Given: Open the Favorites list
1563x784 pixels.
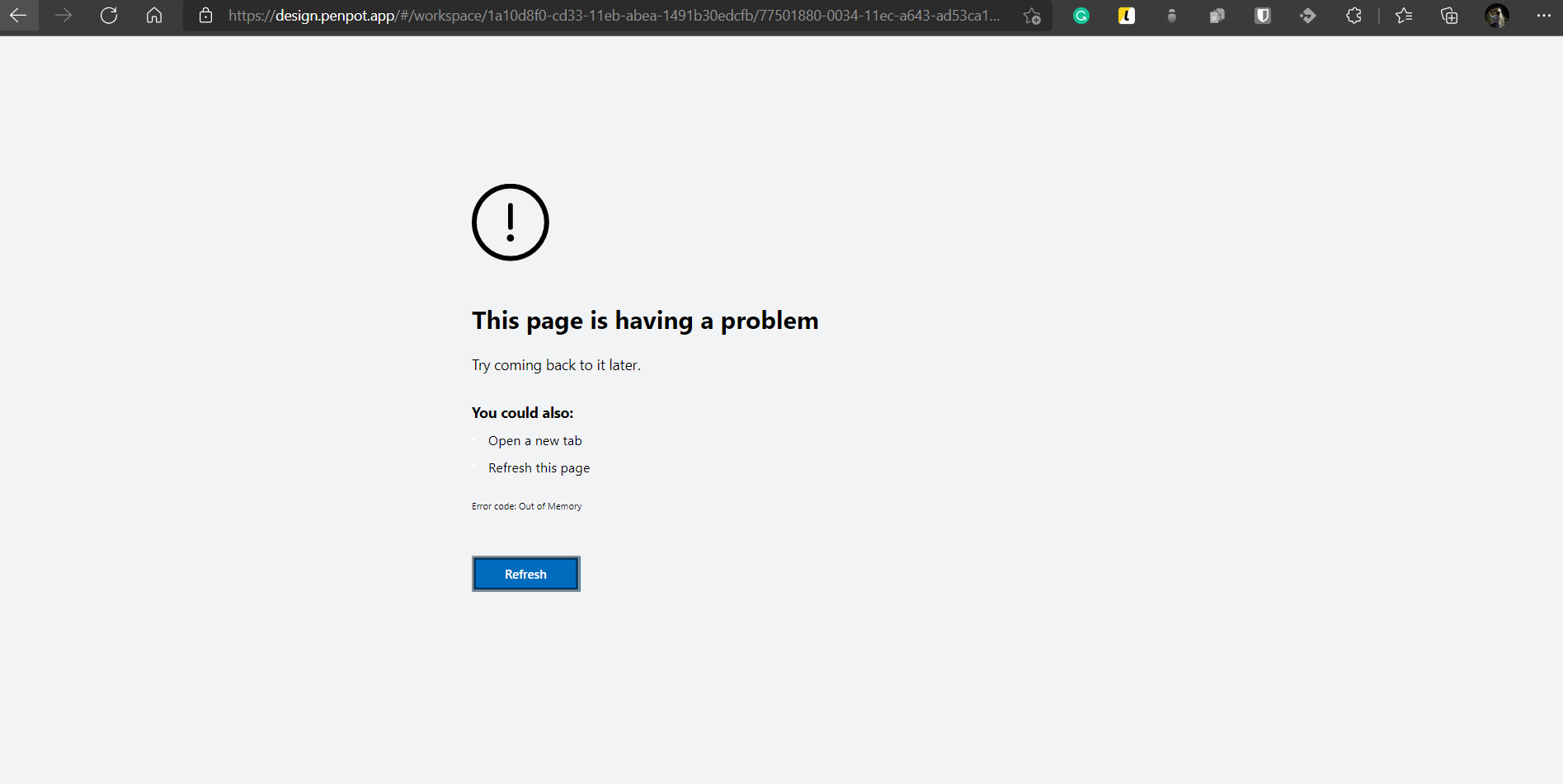Looking at the screenshot, I should pos(1405,16).
